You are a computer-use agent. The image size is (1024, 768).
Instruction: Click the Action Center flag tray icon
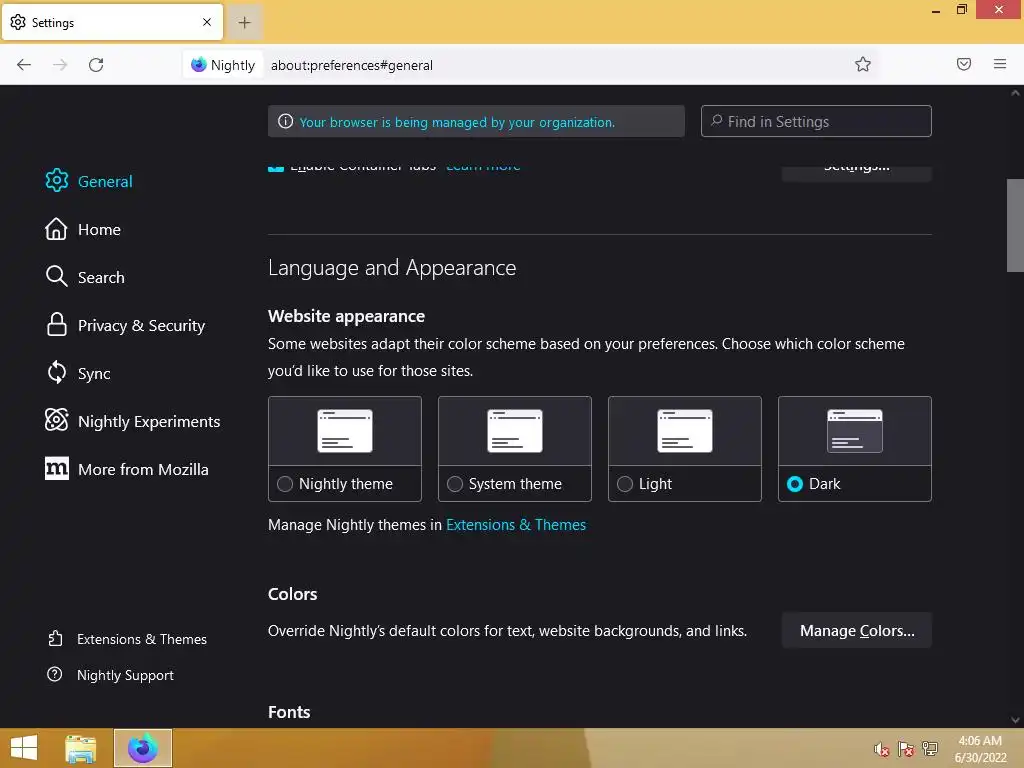pos(906,749)
